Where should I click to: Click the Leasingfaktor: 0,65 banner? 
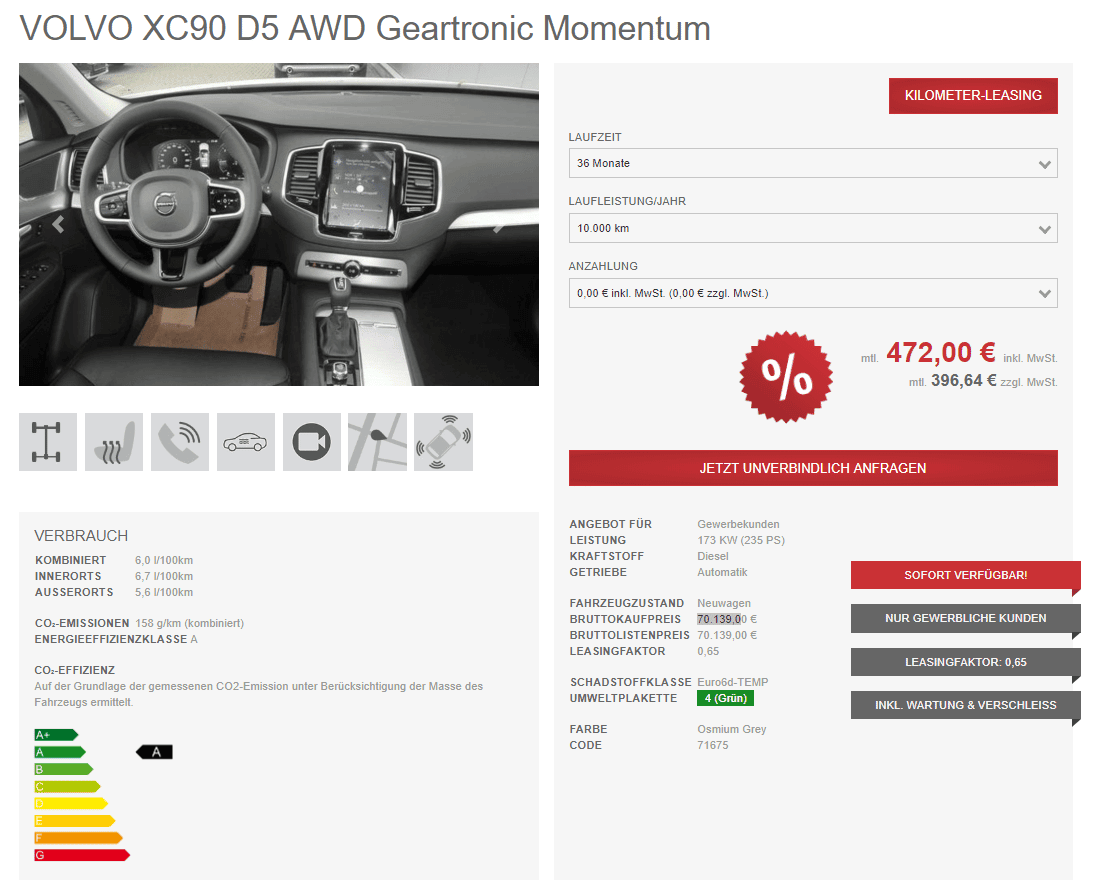pos(966,662)
